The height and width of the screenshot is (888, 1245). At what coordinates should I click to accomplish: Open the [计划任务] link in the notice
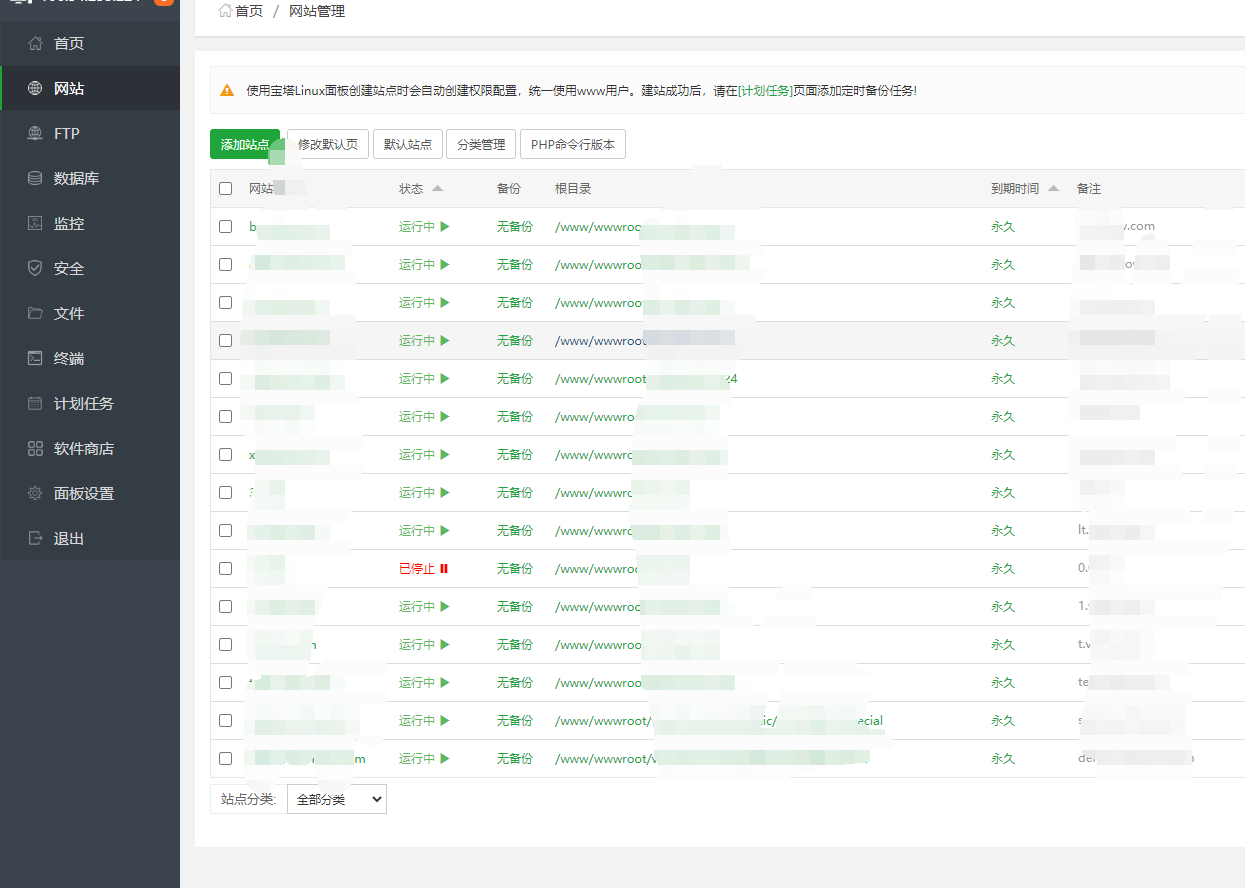pyautogui.click(x=765, y=91)
